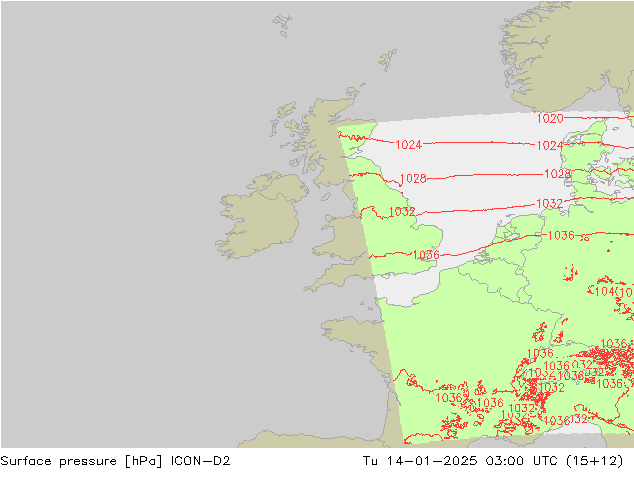Select the 1036 label over northern Germany
This screenshot has height=490, width=634.
(x=561, y=235)
